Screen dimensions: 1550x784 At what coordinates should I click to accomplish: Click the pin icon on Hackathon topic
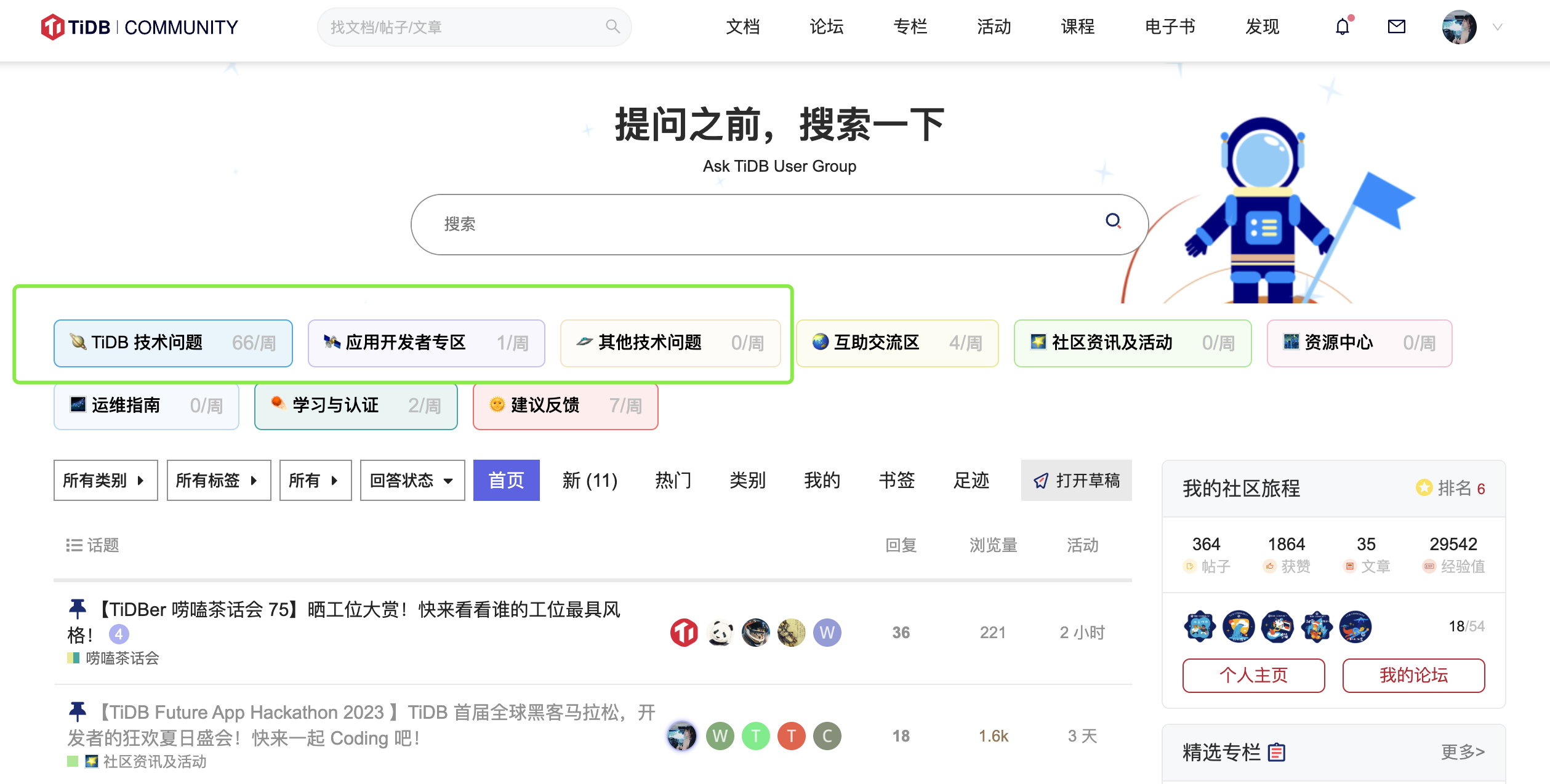click(x=78, y=711)
